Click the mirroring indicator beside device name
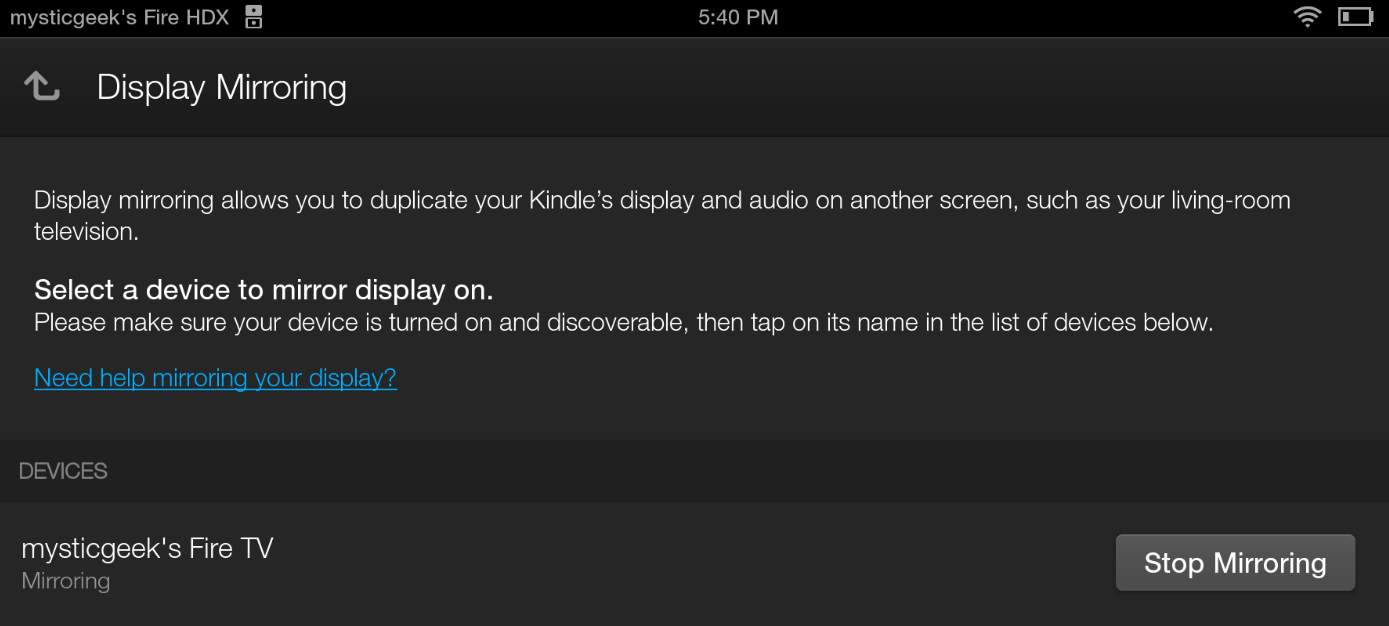Image resolution: width=1389 pixels, height=626 pixels. [x=65, y=580]
